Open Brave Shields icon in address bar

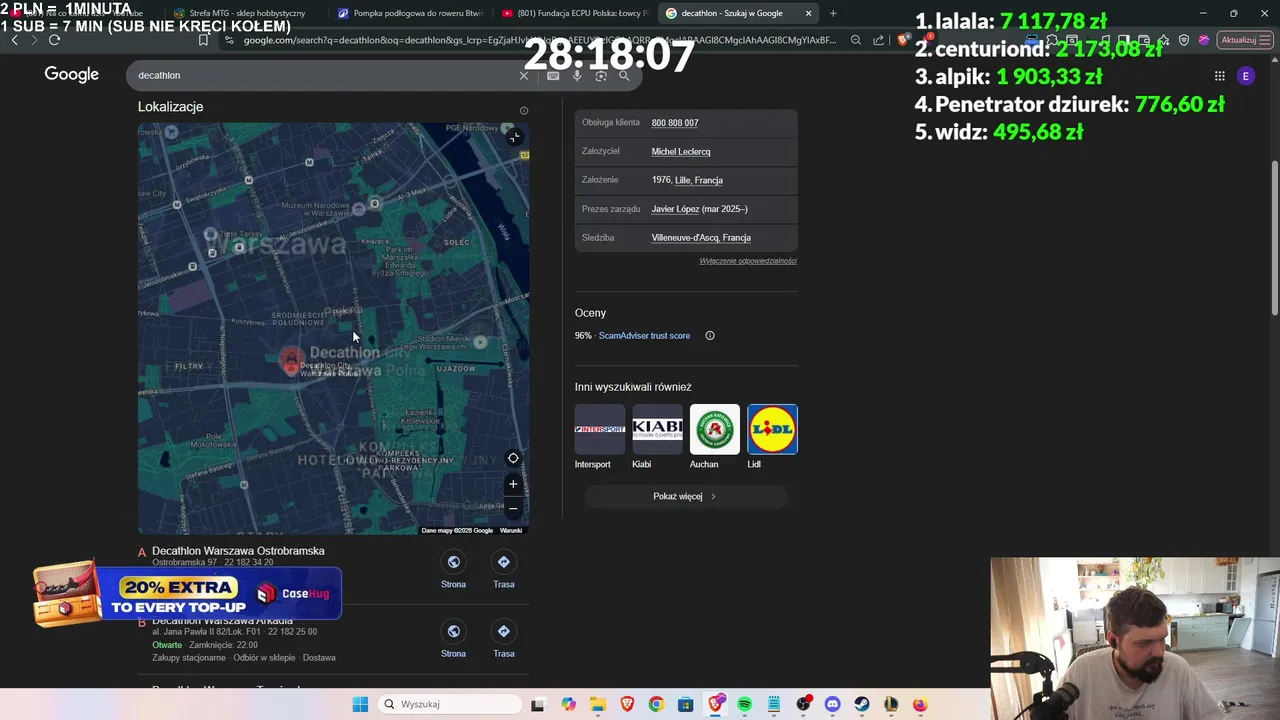903,40
